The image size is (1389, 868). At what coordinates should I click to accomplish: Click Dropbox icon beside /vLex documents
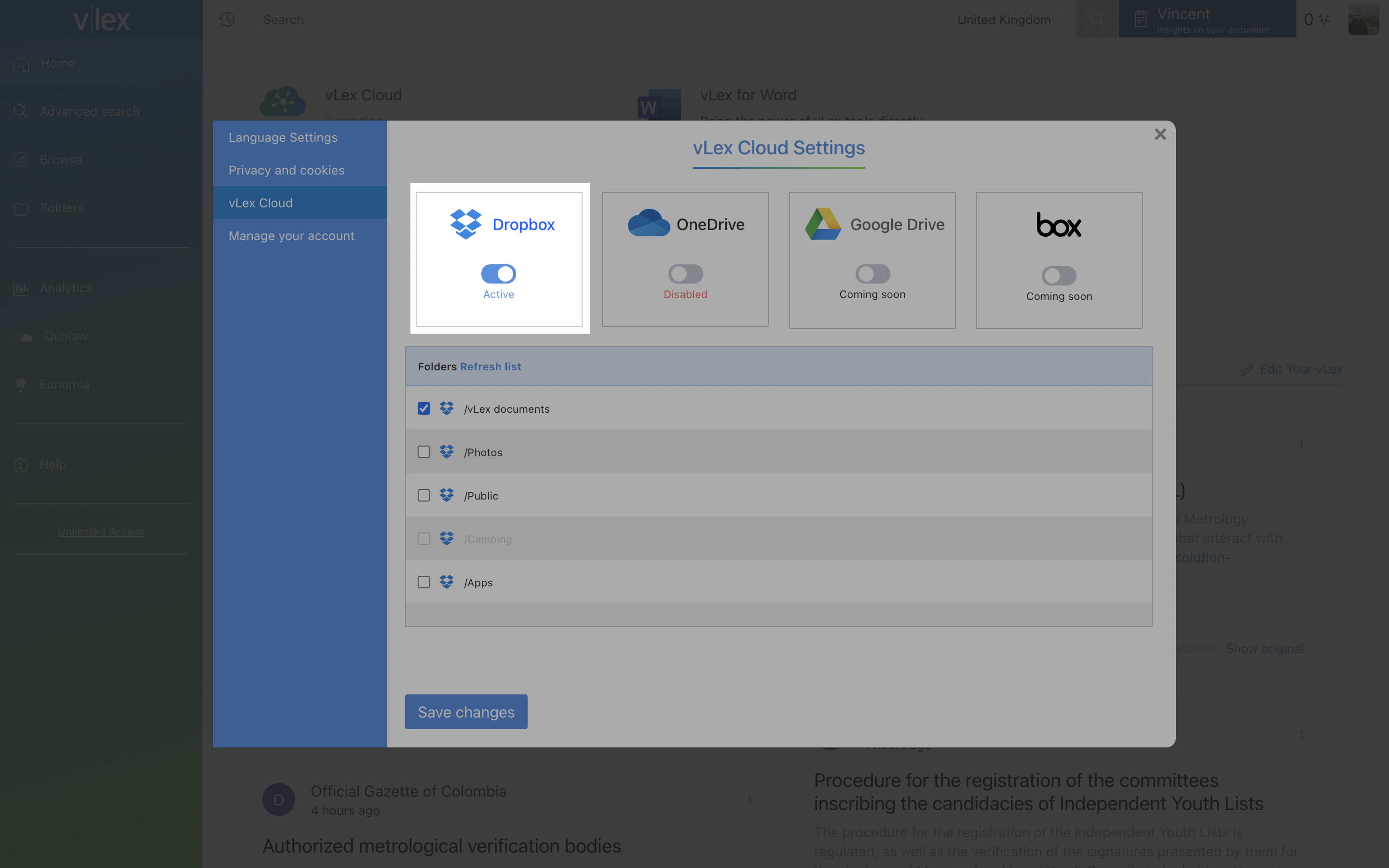pos(447,408)
